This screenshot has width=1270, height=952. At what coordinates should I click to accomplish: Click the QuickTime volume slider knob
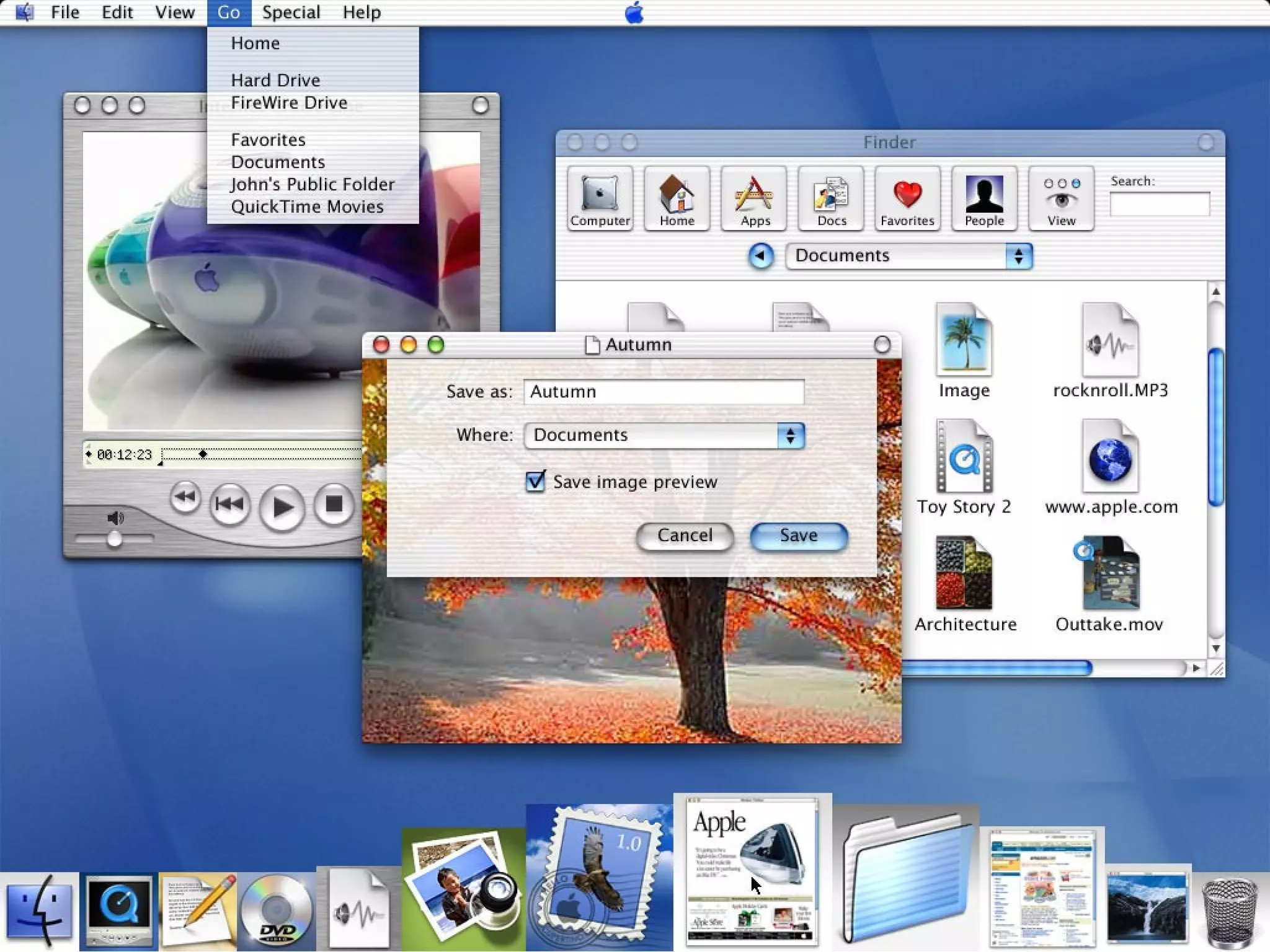114,540
